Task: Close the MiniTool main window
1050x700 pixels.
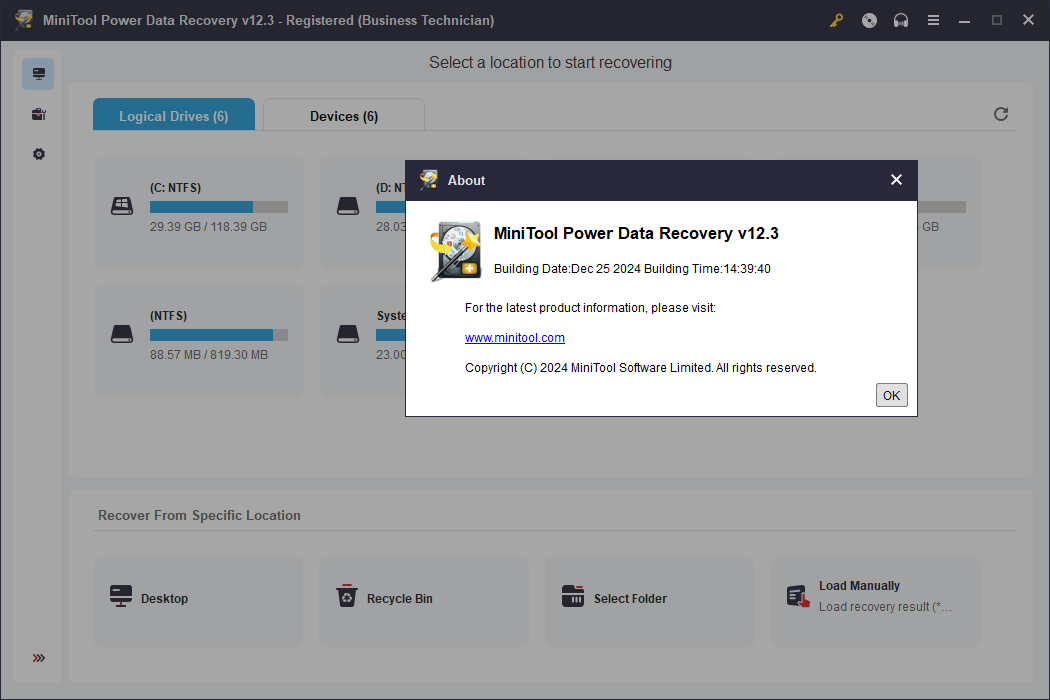Action: (x=1029, y=20)
